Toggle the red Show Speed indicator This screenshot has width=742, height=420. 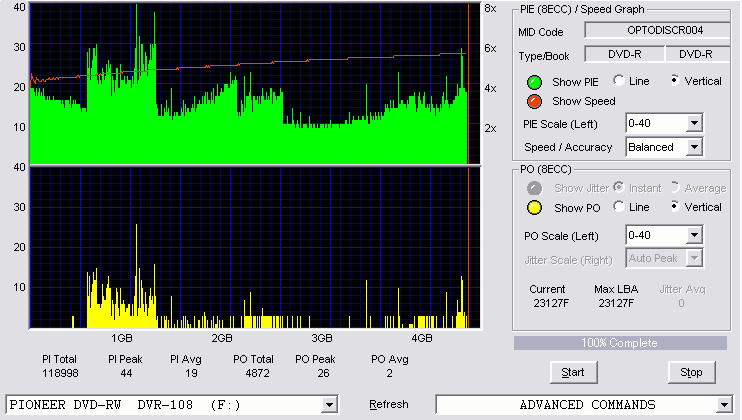pos(534,101)
